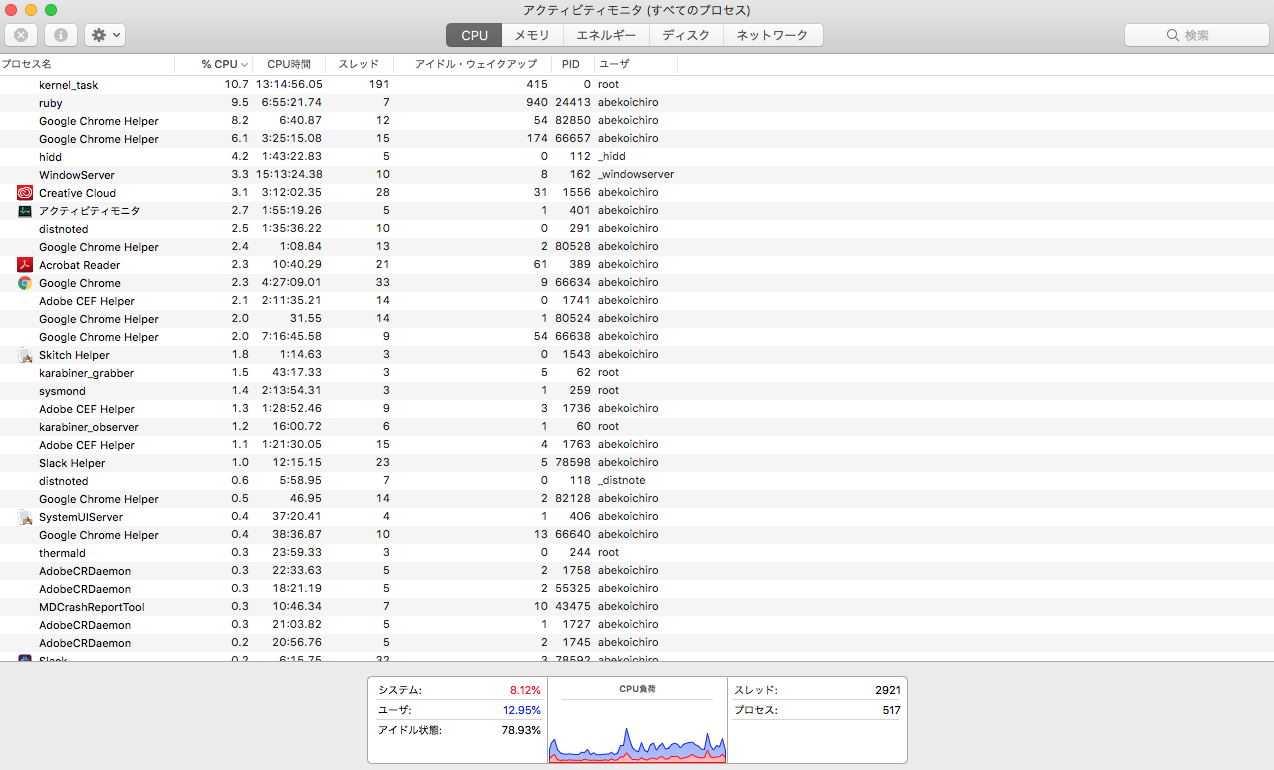Click the Creative Cloud process icon
The height and width of the screenshot is (770, 1274).
tap(25, 193)
